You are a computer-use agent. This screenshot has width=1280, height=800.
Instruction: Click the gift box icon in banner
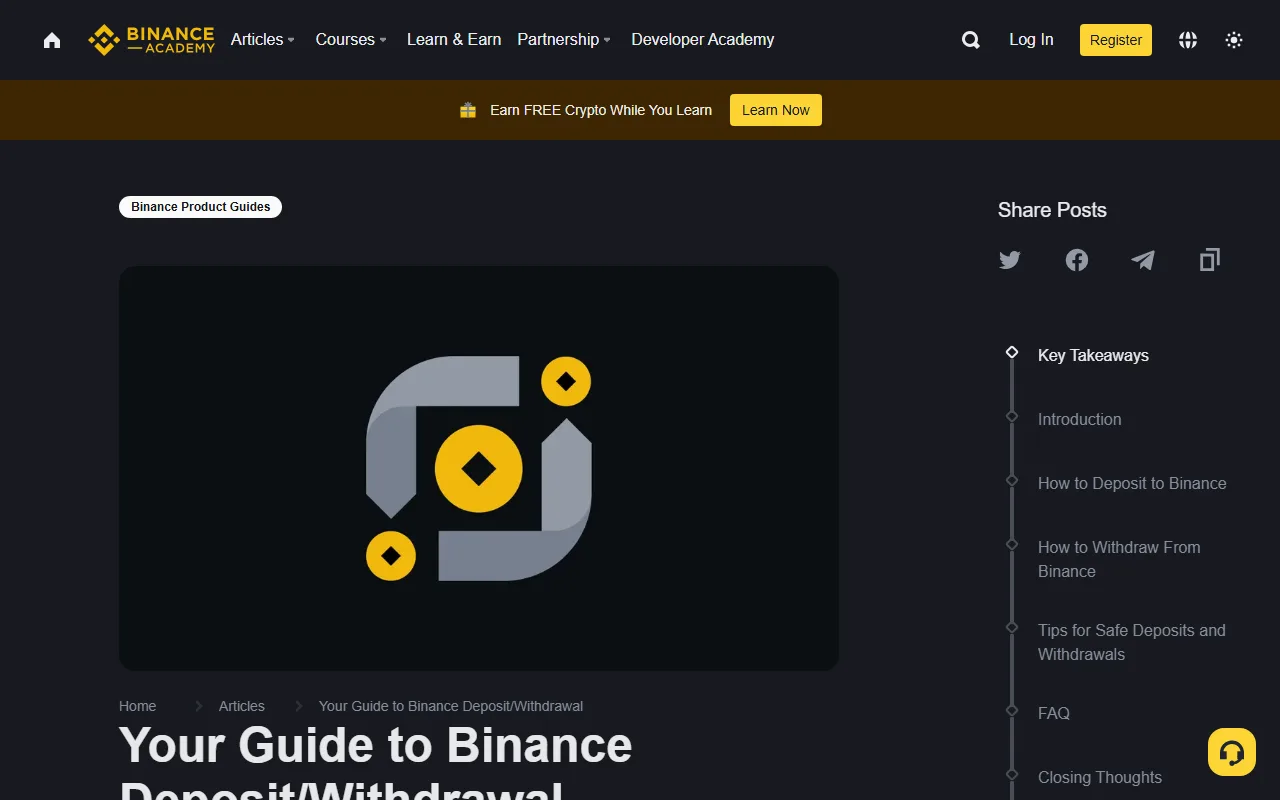click(468, 110)
